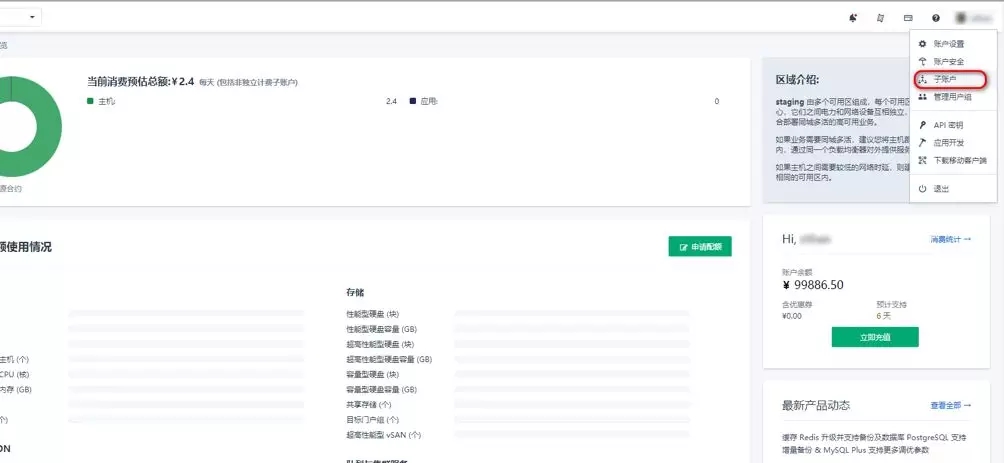Click the map icon in top bar
The width and height of the screenshot is (1004, 463).
[880, 18]
